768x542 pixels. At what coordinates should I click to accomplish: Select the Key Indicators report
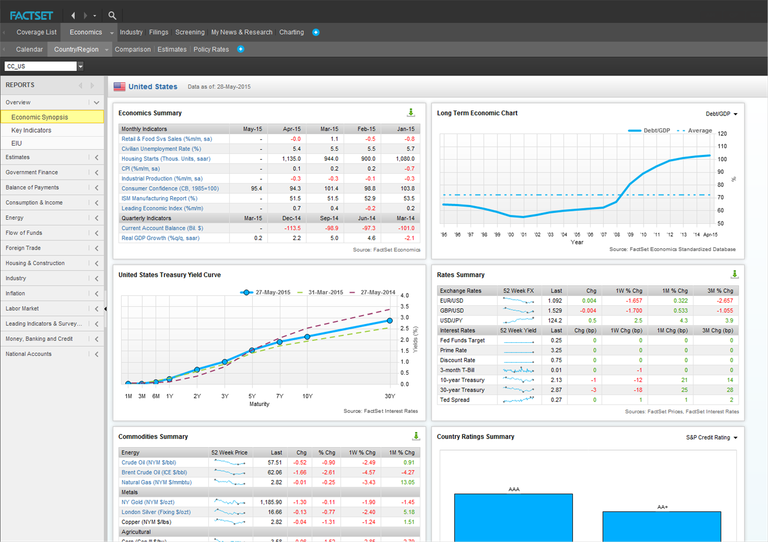point(52,130)
